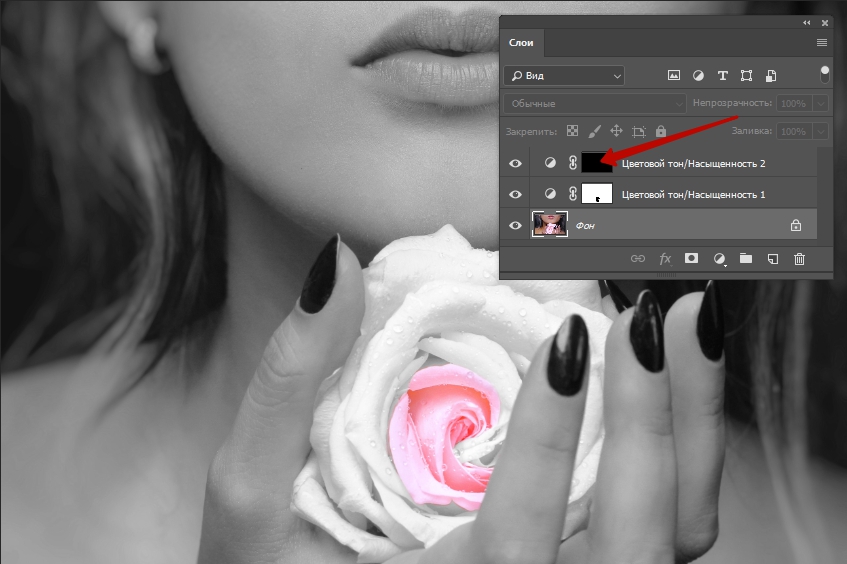Image resolution: width=847 pixels, height=564 pixels.
Task: Expand the Непрозрачность slider arrow
Action: coord(821,103)
